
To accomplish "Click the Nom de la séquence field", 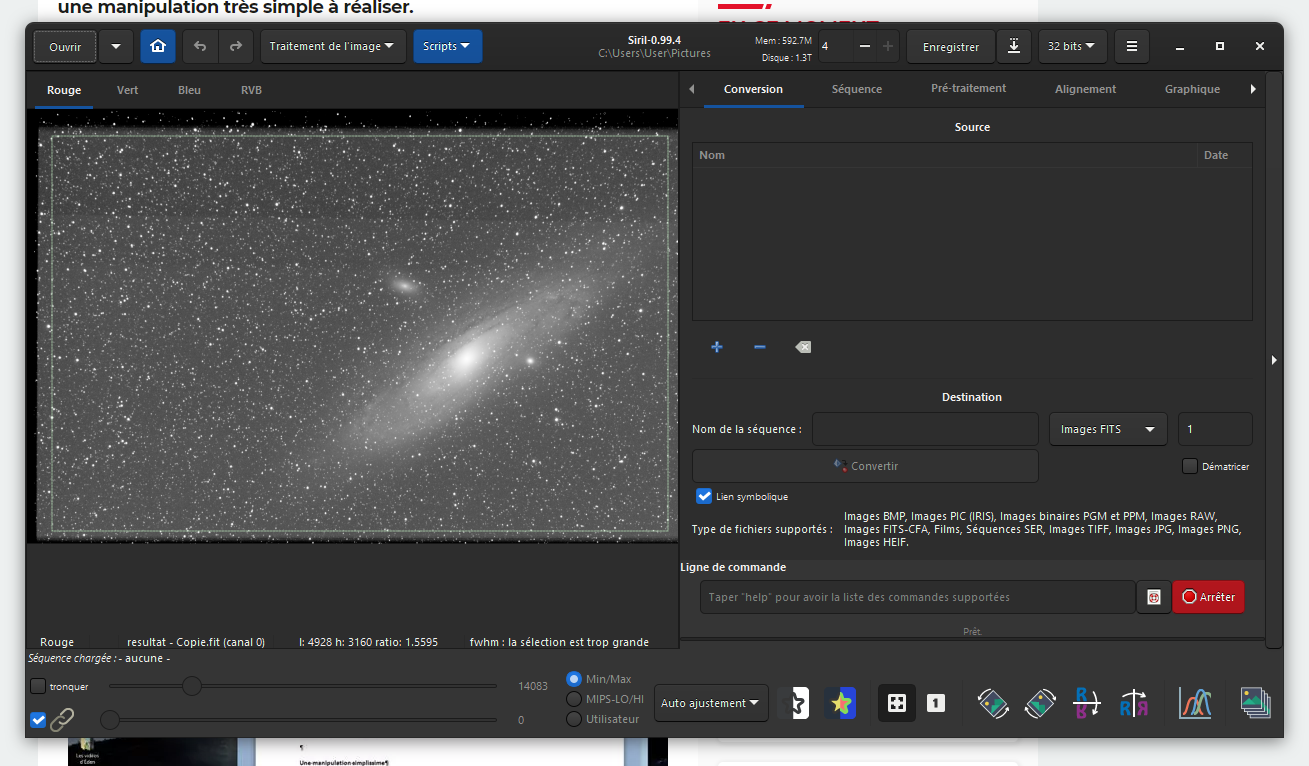I will pyautogui.click(x=925, y=429).
